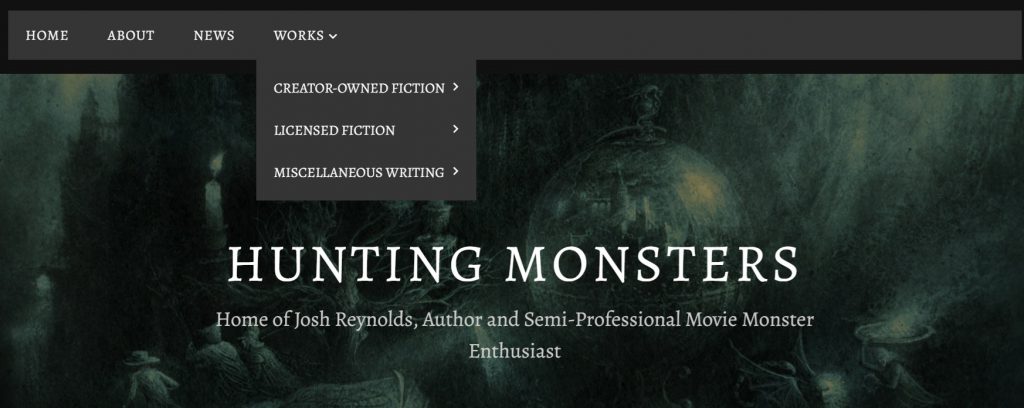Click the lit candle in header artwork

(x=214, y=189)
